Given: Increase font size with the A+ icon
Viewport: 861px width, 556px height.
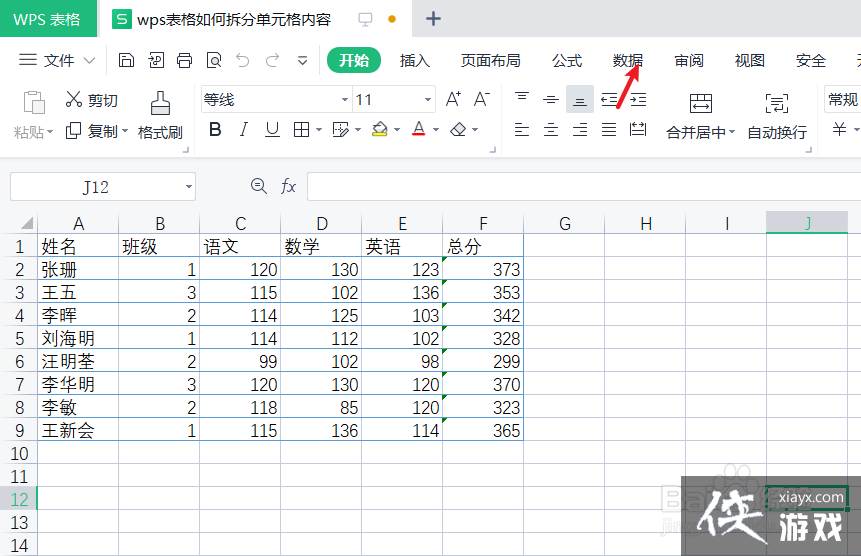Looking at the screenshot, I should pos(453,99).
